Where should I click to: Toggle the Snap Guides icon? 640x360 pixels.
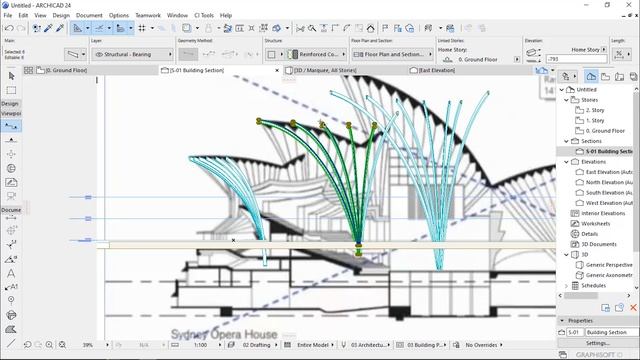click(99, 28)
